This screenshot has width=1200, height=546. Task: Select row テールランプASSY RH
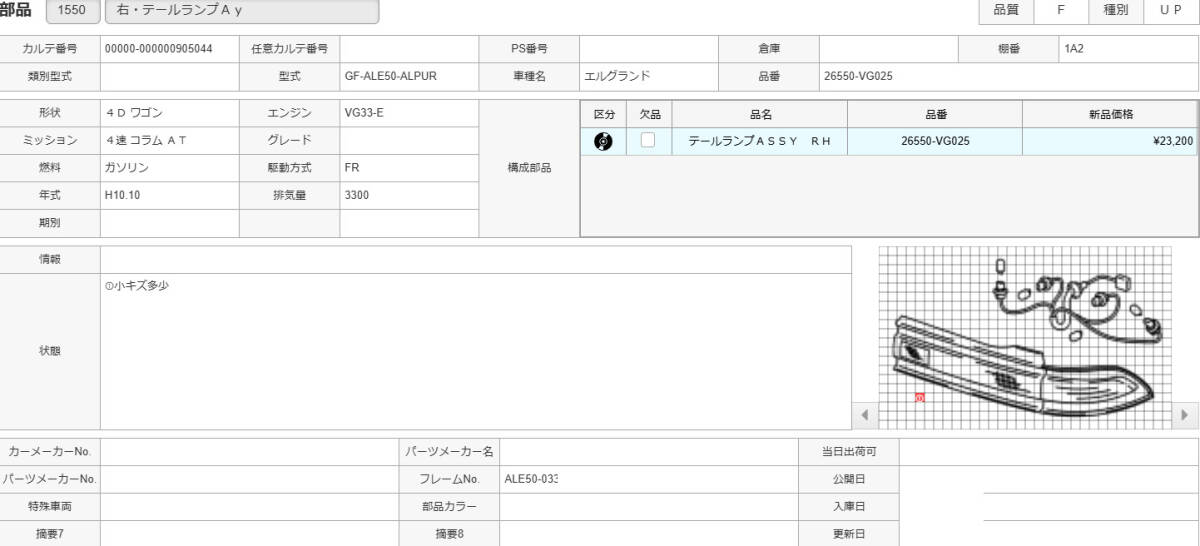tap(889, 142)
